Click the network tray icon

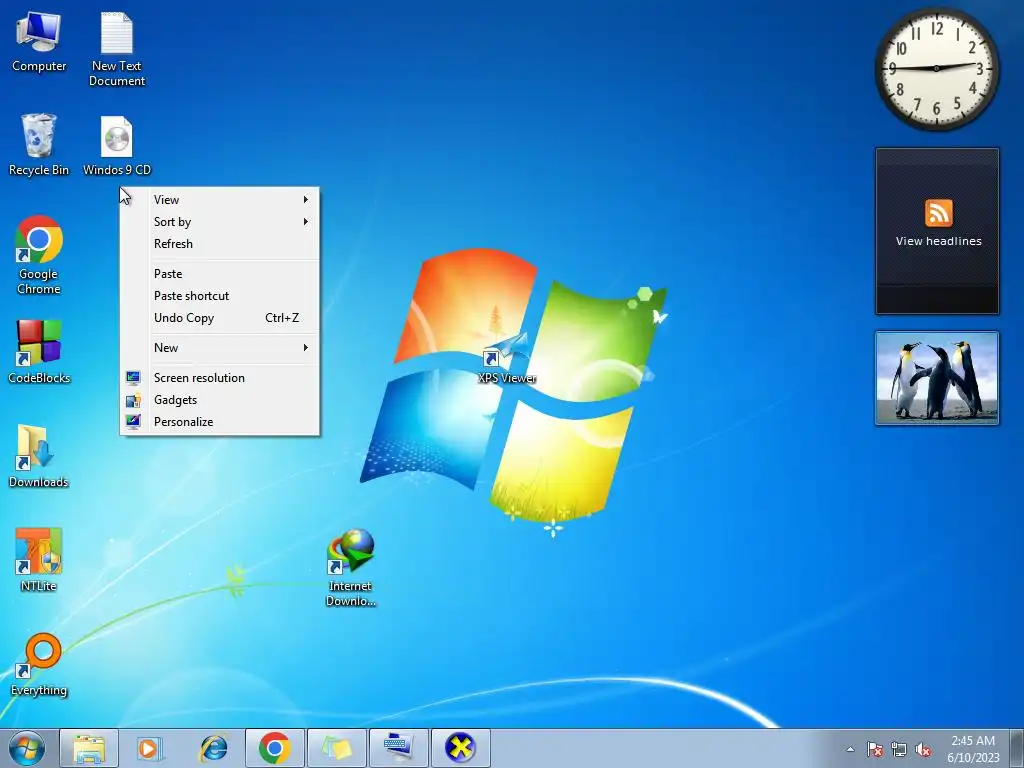899,749
